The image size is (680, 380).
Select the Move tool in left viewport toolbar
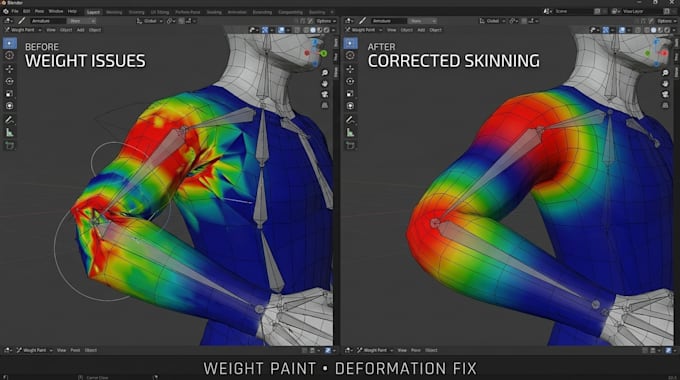[x=10, y=69]
